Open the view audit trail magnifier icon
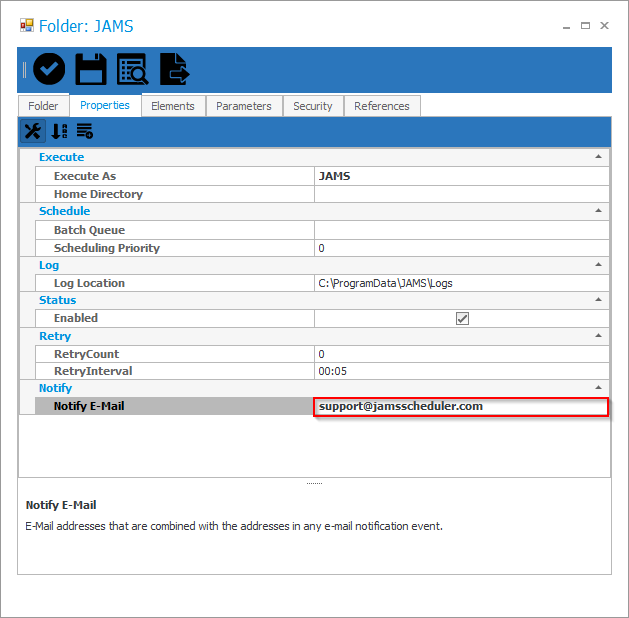Viewport: 629px width, 618px height. [x=132, y=69]
